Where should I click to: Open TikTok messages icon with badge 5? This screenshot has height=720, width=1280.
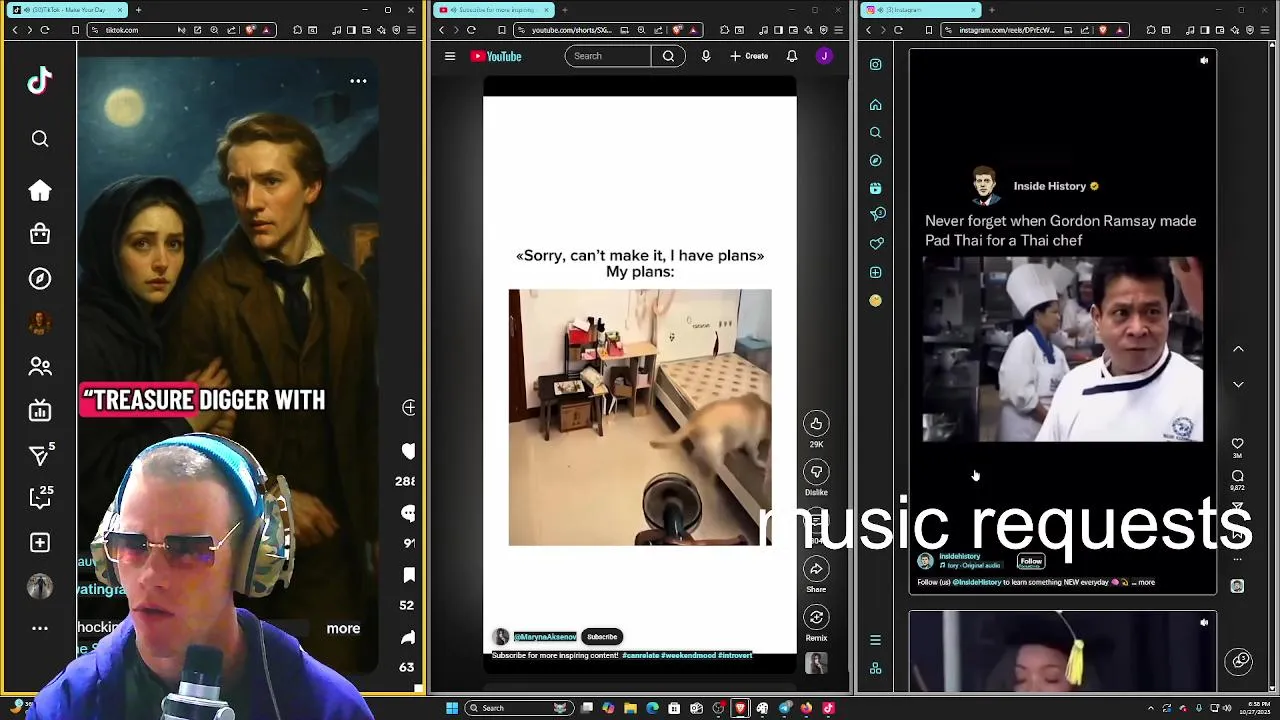pyautogui.click(x=40, y=455)
